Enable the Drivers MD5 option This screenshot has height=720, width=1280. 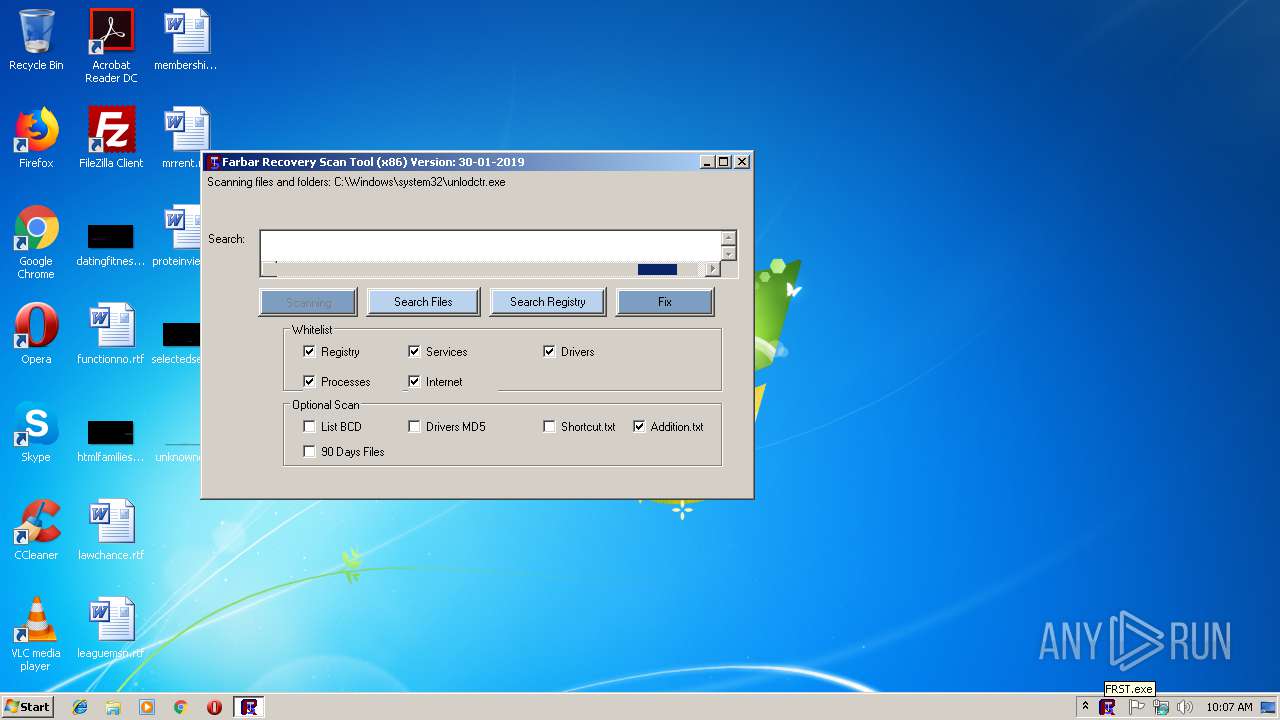click(x=414, y=427)
